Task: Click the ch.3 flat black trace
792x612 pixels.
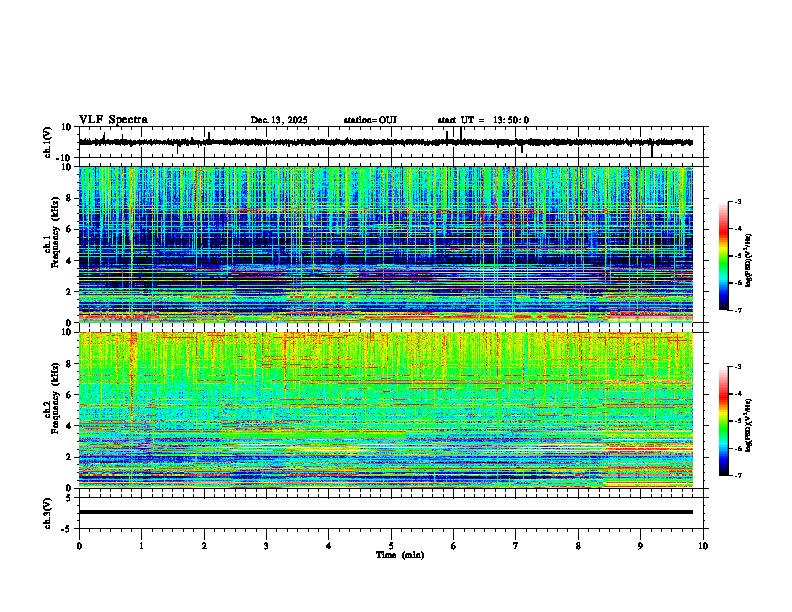Action: click(386, 512)
